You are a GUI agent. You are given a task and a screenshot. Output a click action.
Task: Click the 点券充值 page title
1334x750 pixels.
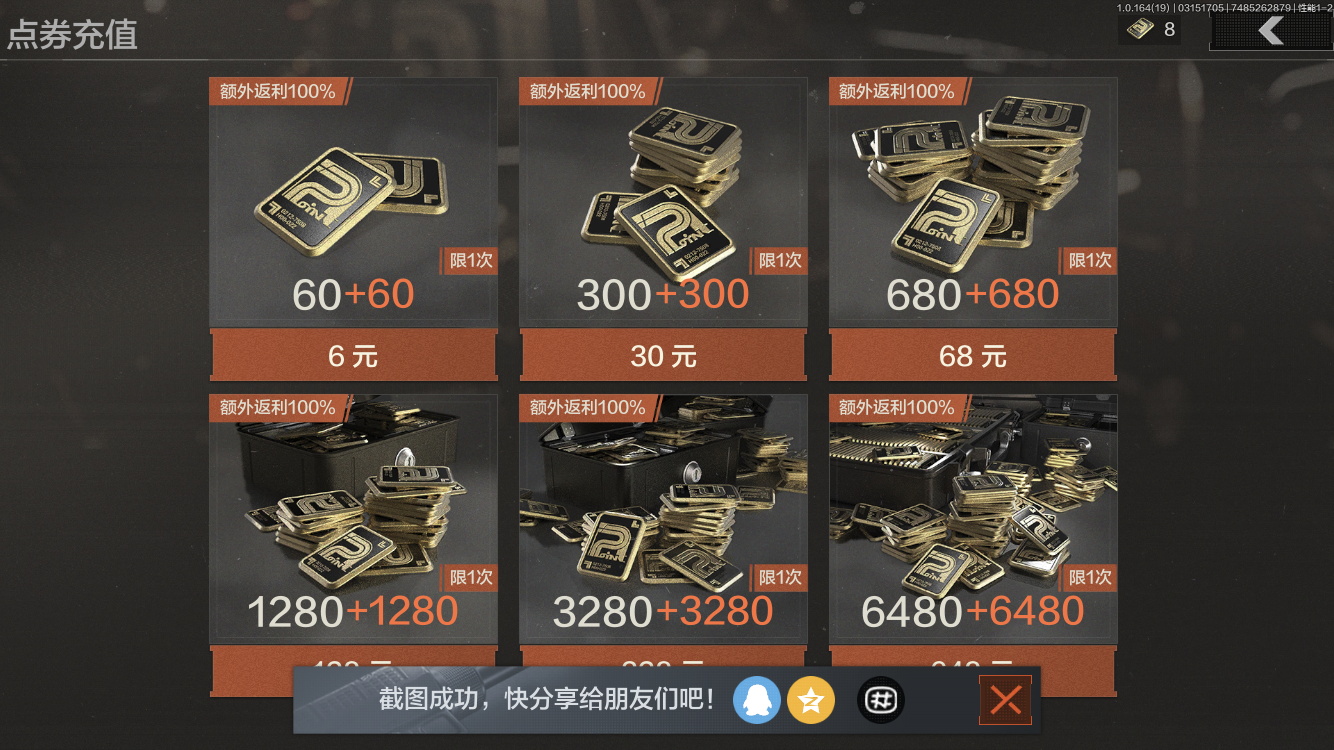coord(72,35)
